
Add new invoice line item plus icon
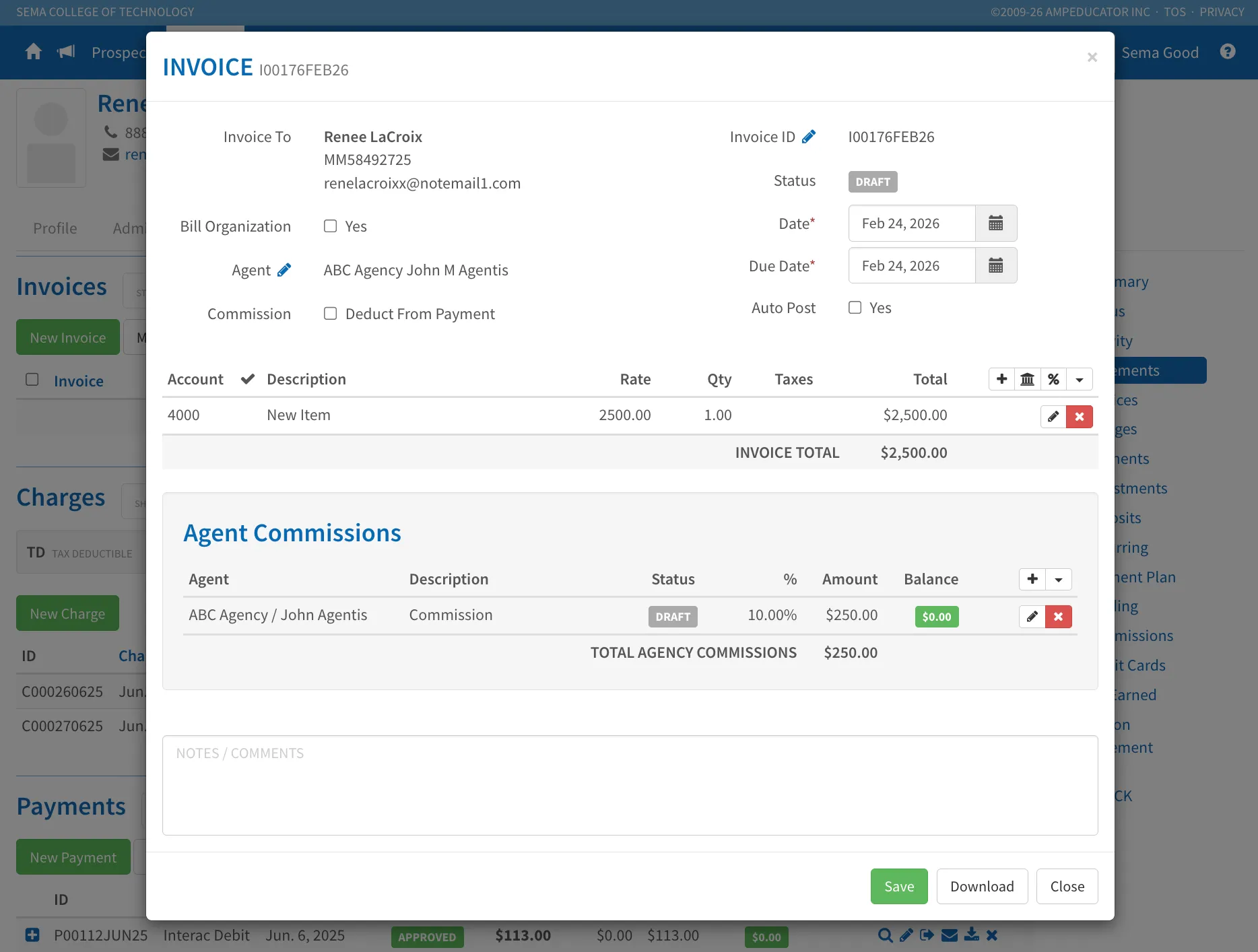1001,379
